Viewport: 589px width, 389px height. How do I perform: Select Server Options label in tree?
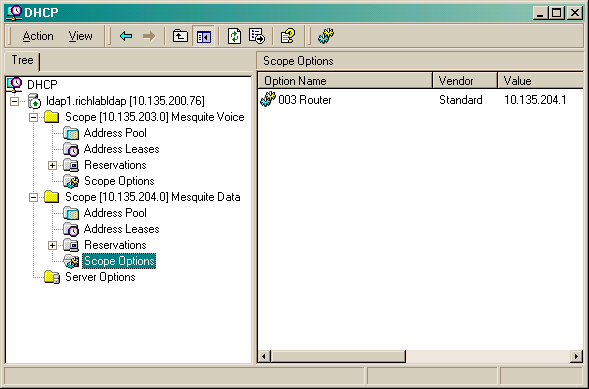[x=100, y=277]
